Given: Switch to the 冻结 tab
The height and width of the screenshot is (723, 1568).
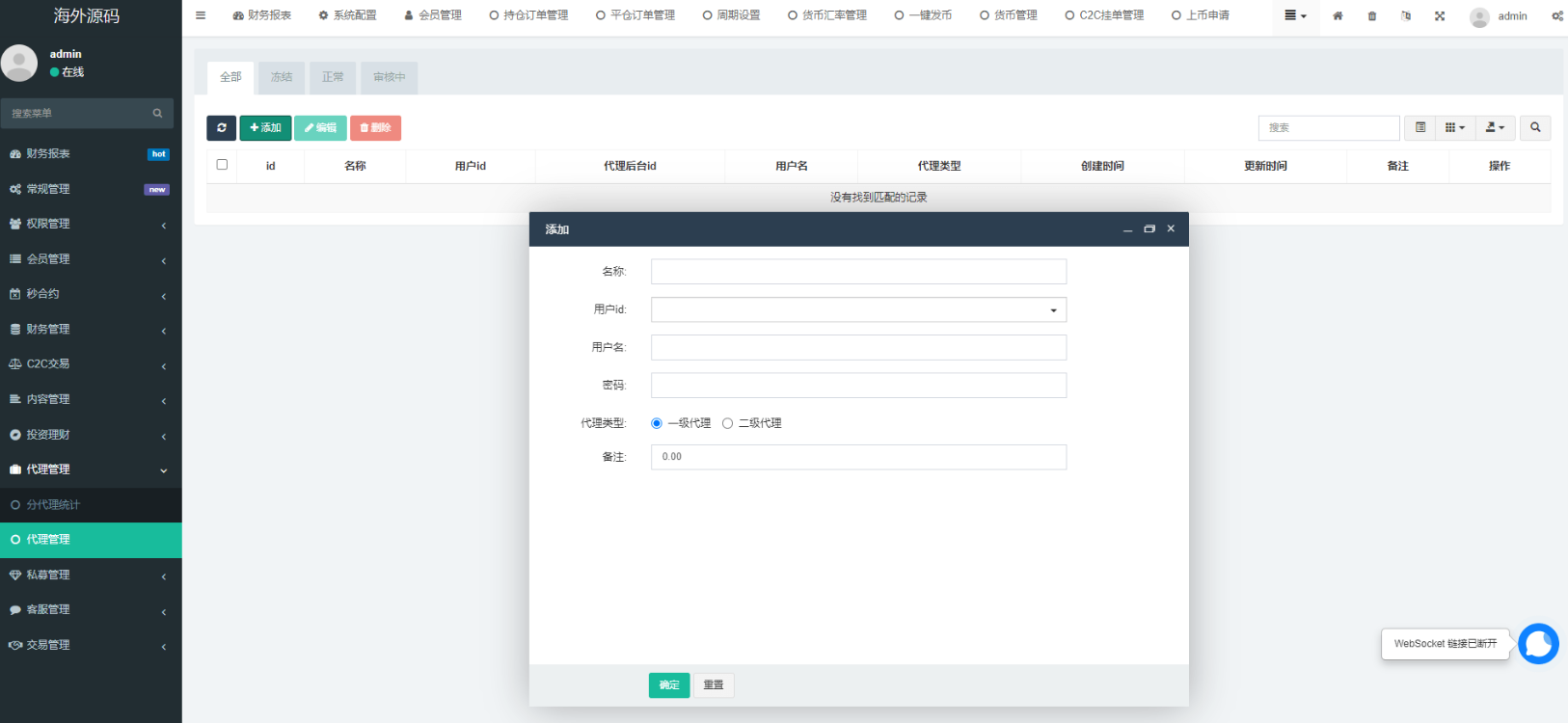Looking at the screenshot, I should click(x=282, y=77).
